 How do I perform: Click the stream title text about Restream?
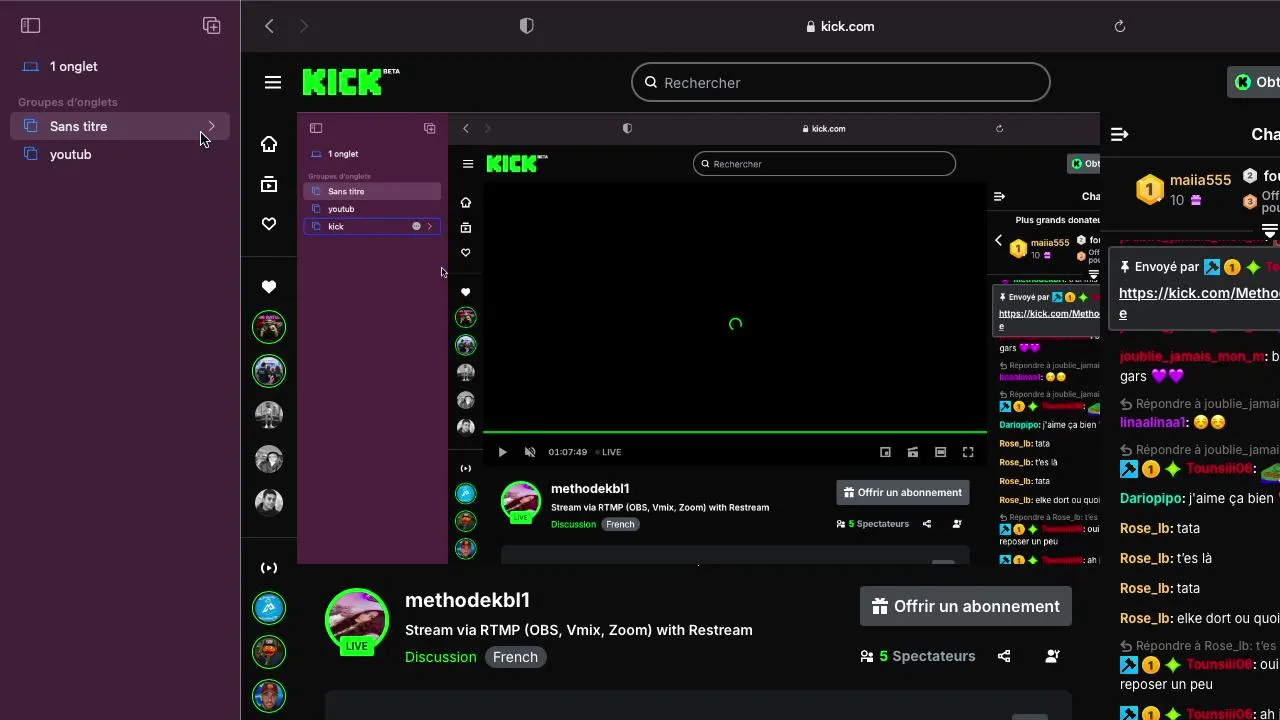(x=579, y=630)
